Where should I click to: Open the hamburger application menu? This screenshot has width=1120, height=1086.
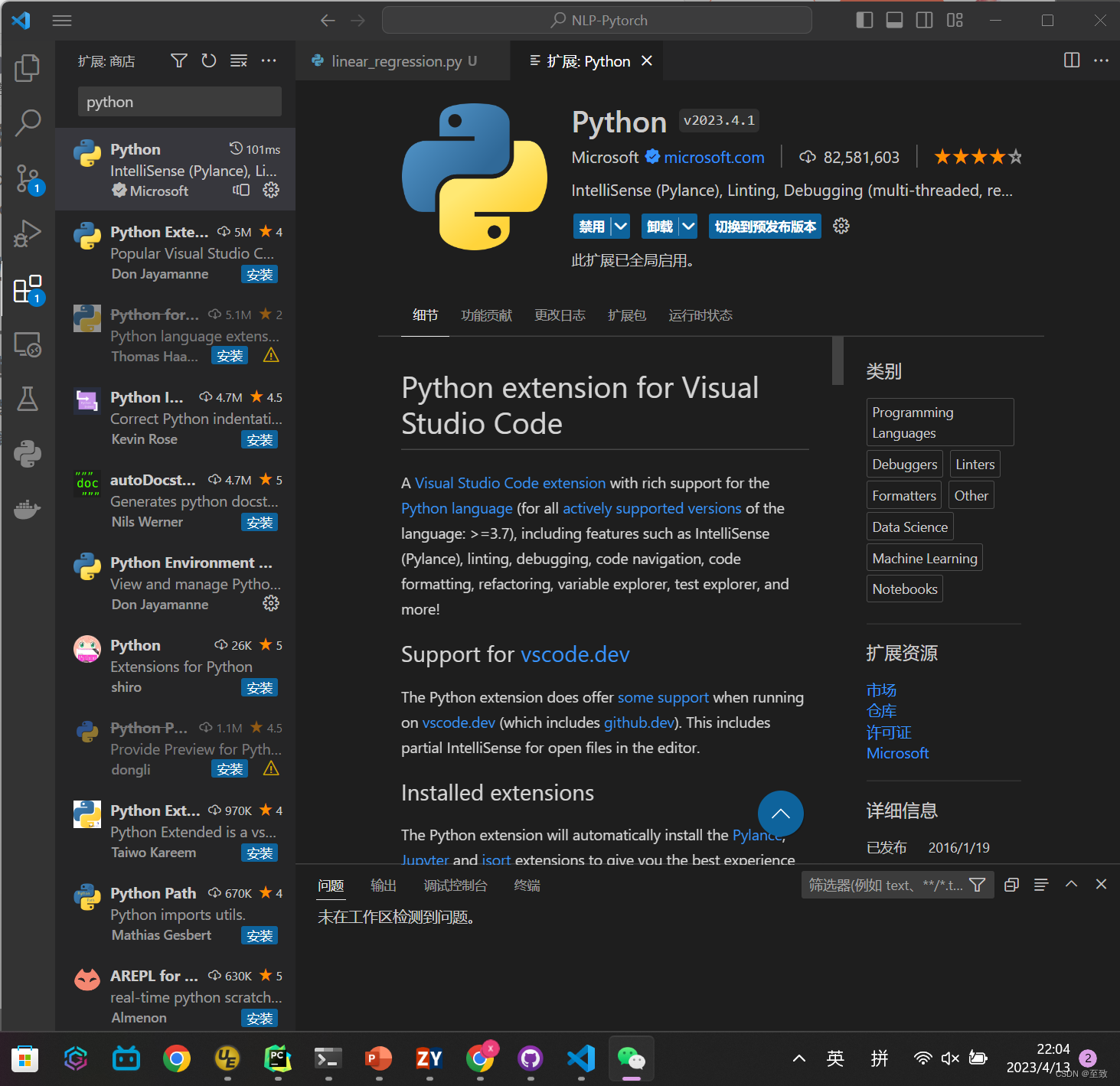point(62,21)
